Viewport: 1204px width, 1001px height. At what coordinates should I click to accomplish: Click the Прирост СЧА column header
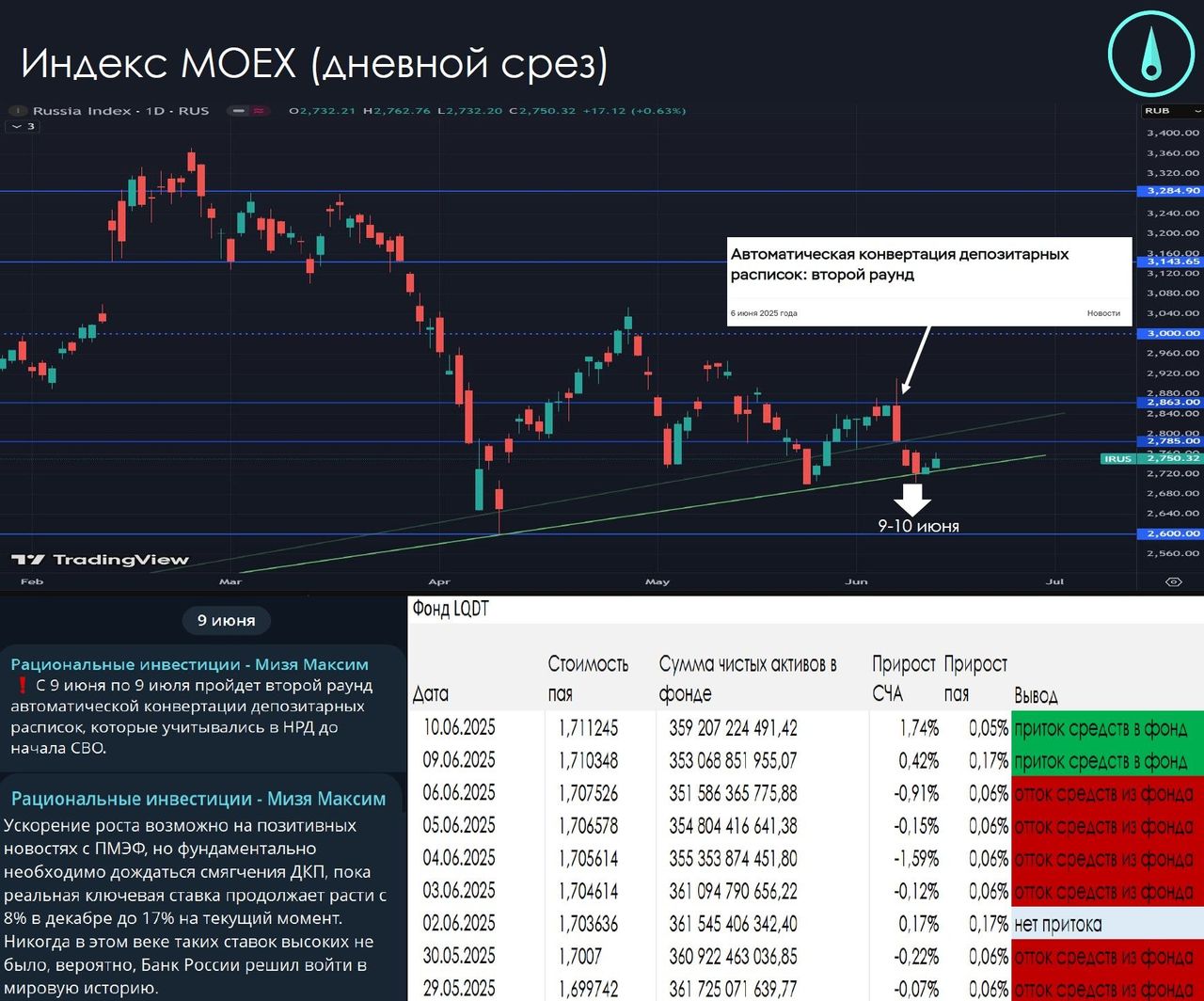pyautogui.click(x=904, y=678)
